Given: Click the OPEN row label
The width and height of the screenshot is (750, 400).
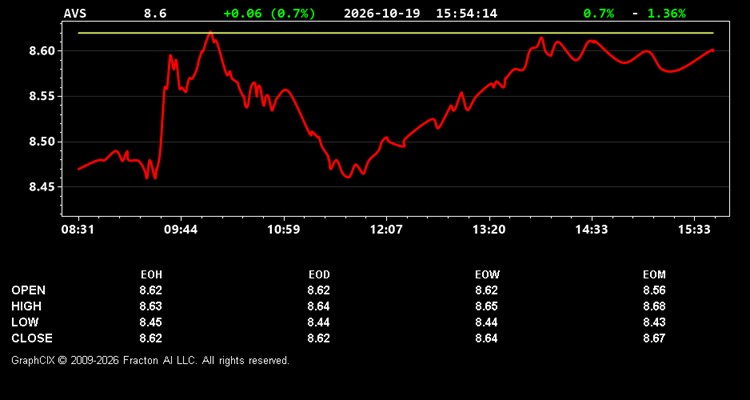Looking at the screenshot, I should tap(29, 290).
